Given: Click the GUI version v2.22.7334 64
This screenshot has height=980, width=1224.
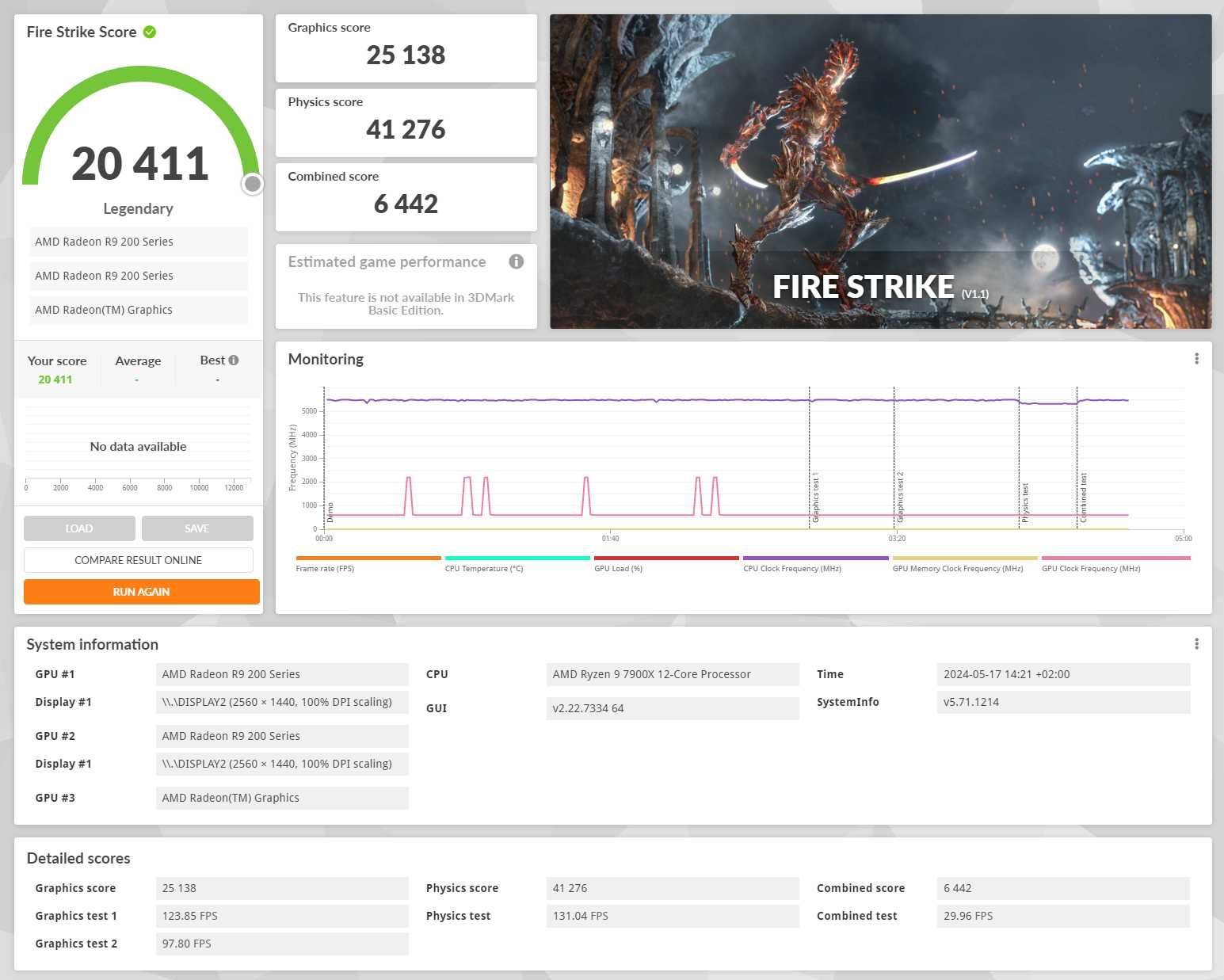Looking at the screenshot, I should pos(673,708).
